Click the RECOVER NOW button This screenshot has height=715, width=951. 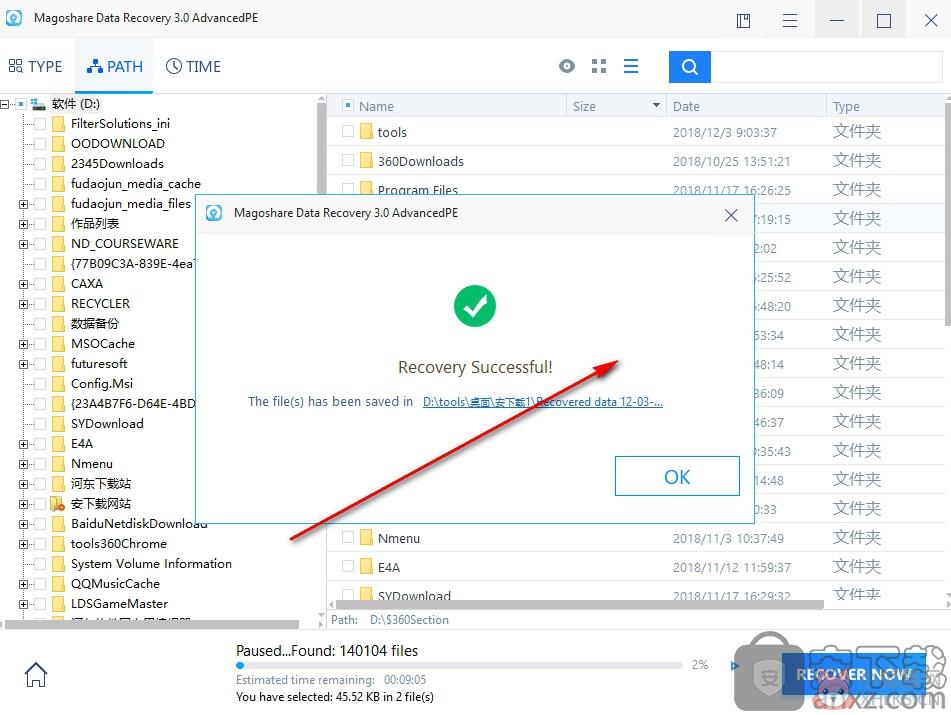pyautogui.click(x=853, y=674)
